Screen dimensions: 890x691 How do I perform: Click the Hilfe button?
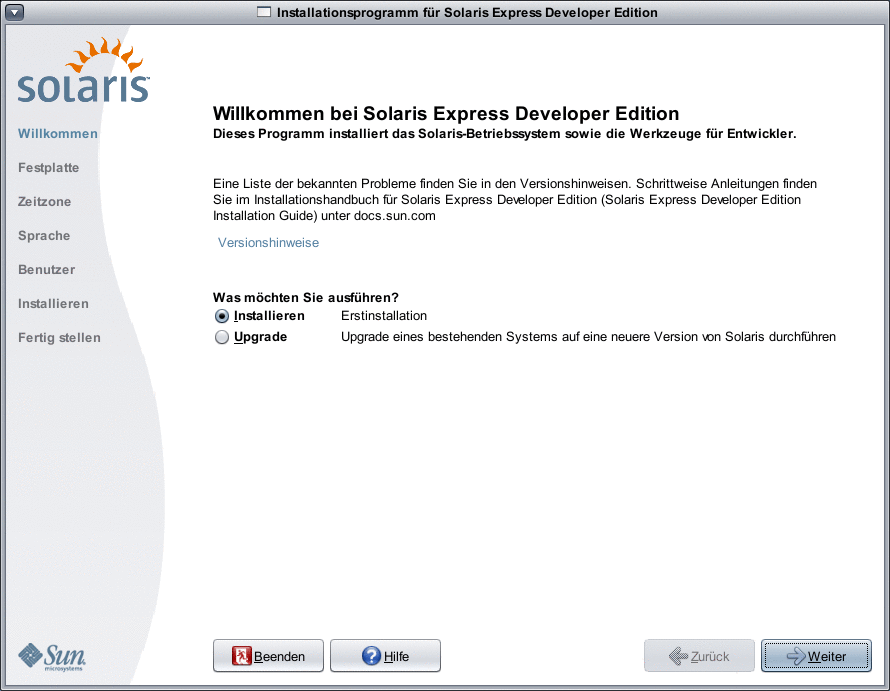point(385,656)
